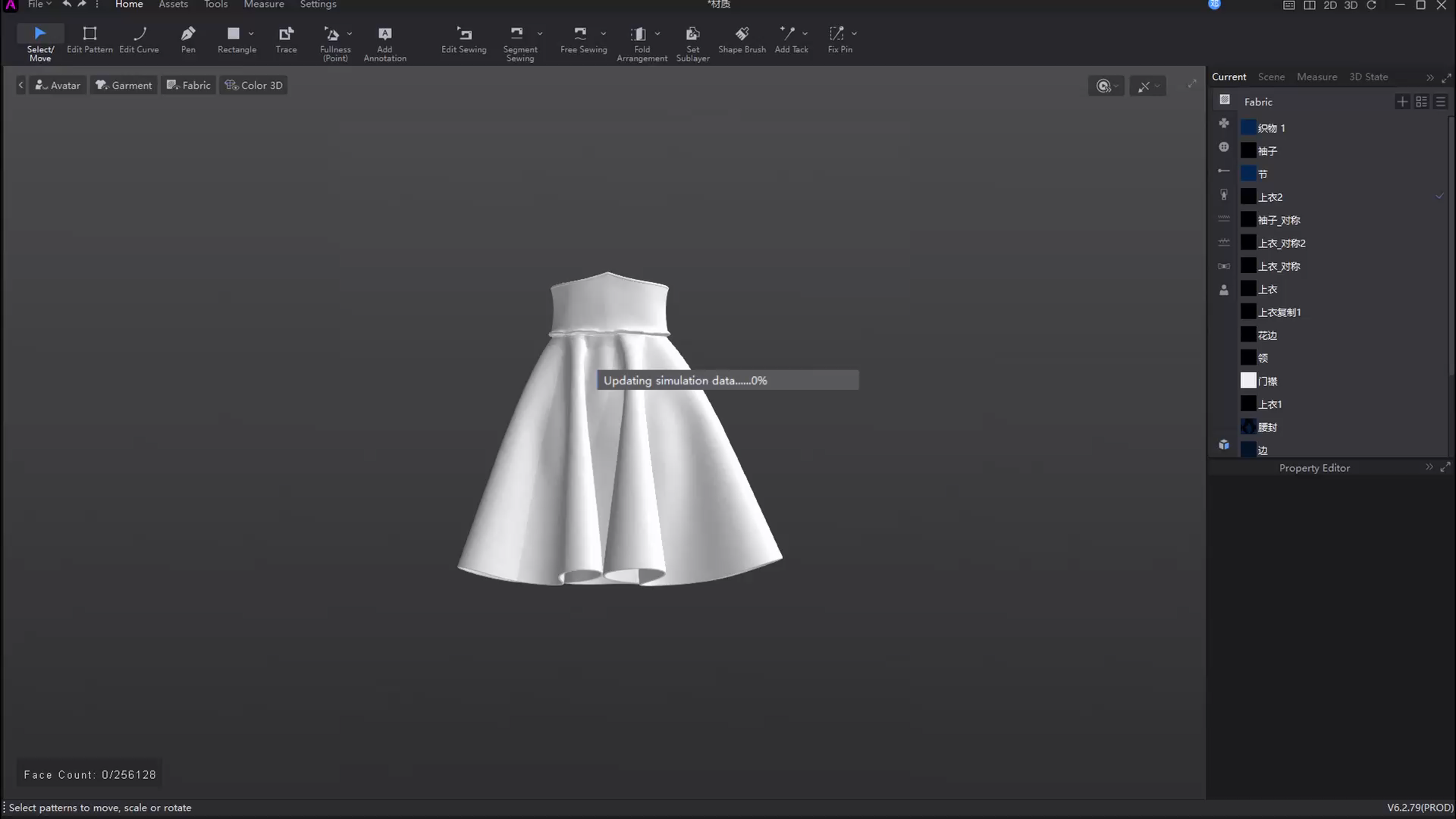This screenshot has width=1456, height=819.
Task: Activate the Edit Sewing tool
Action: 463,40
